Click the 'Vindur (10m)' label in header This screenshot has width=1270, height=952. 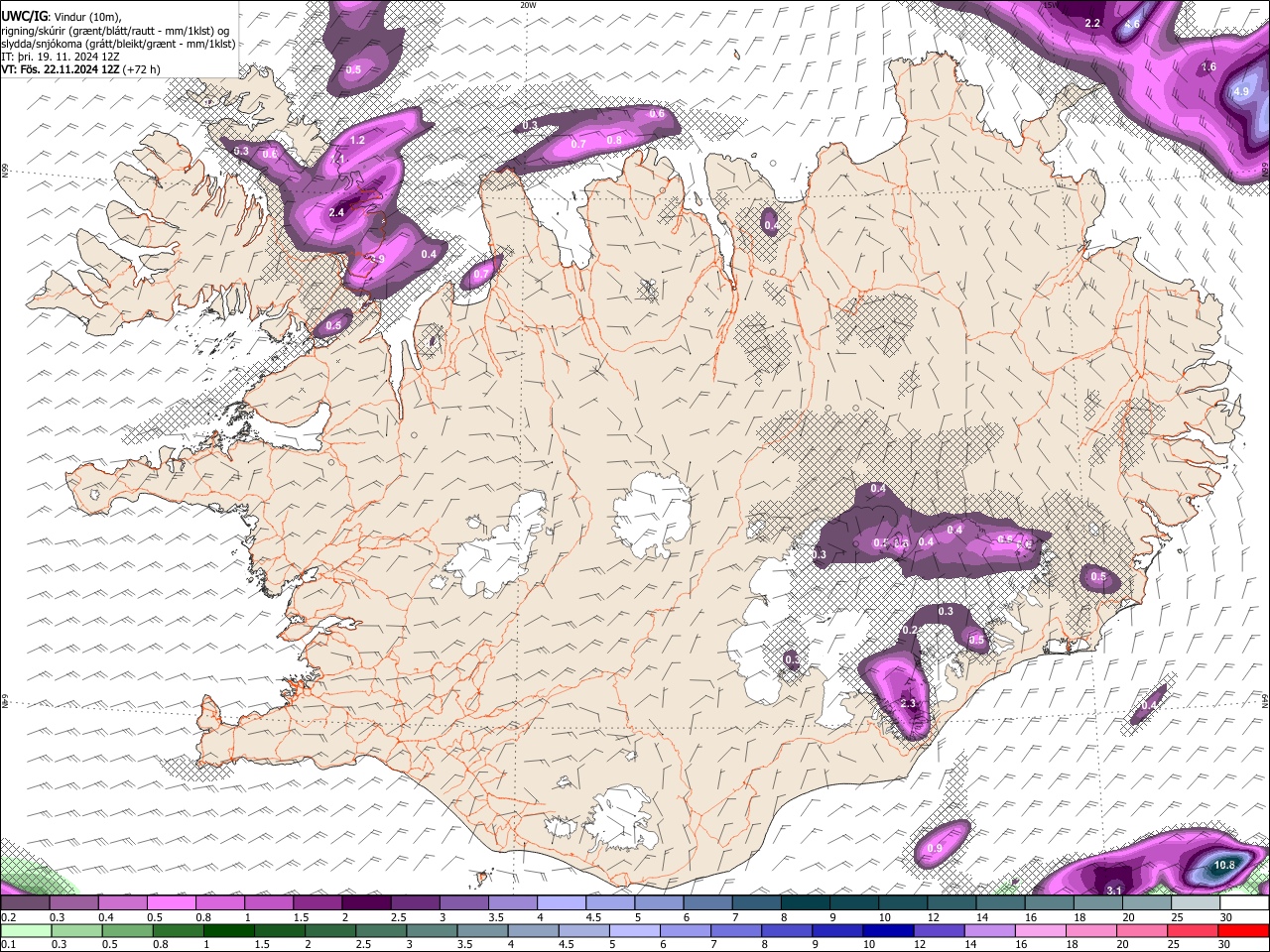click(85, 16)
